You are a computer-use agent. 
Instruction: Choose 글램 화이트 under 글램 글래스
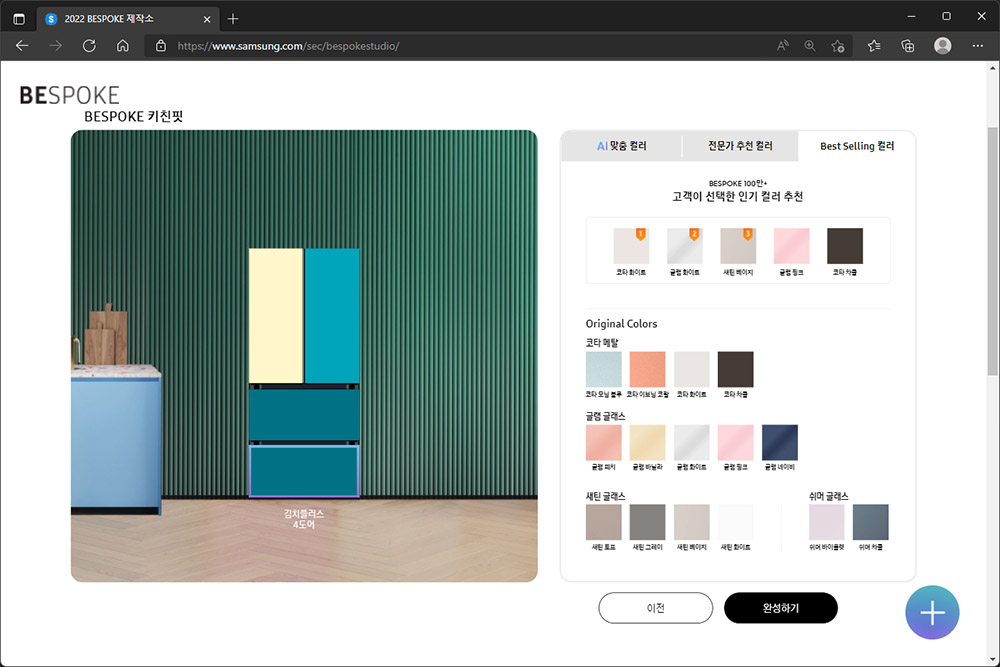click(x=691, y=443)
